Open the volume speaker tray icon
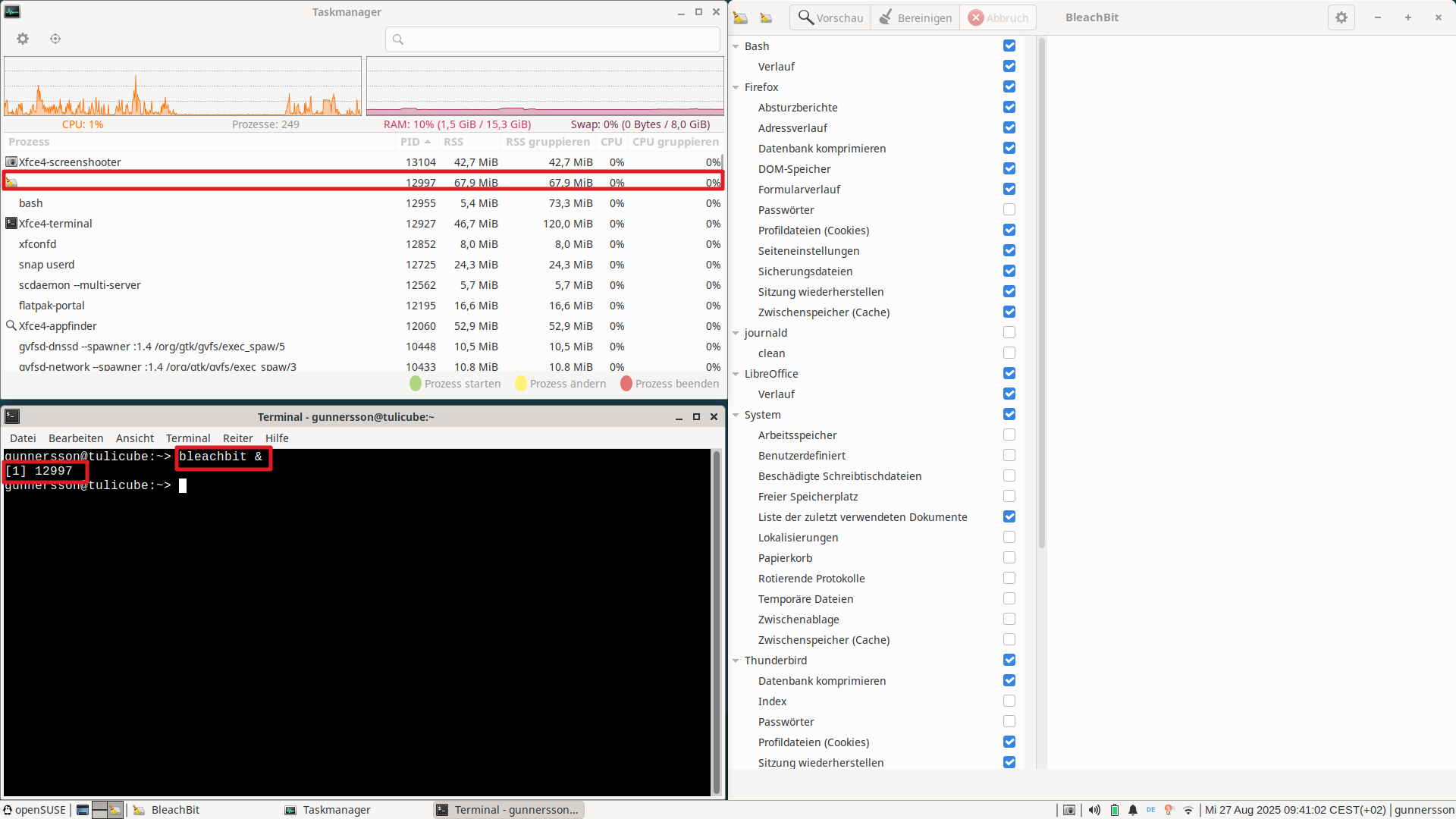Viewport: 1456px width, 819px height. [1094, 810]
